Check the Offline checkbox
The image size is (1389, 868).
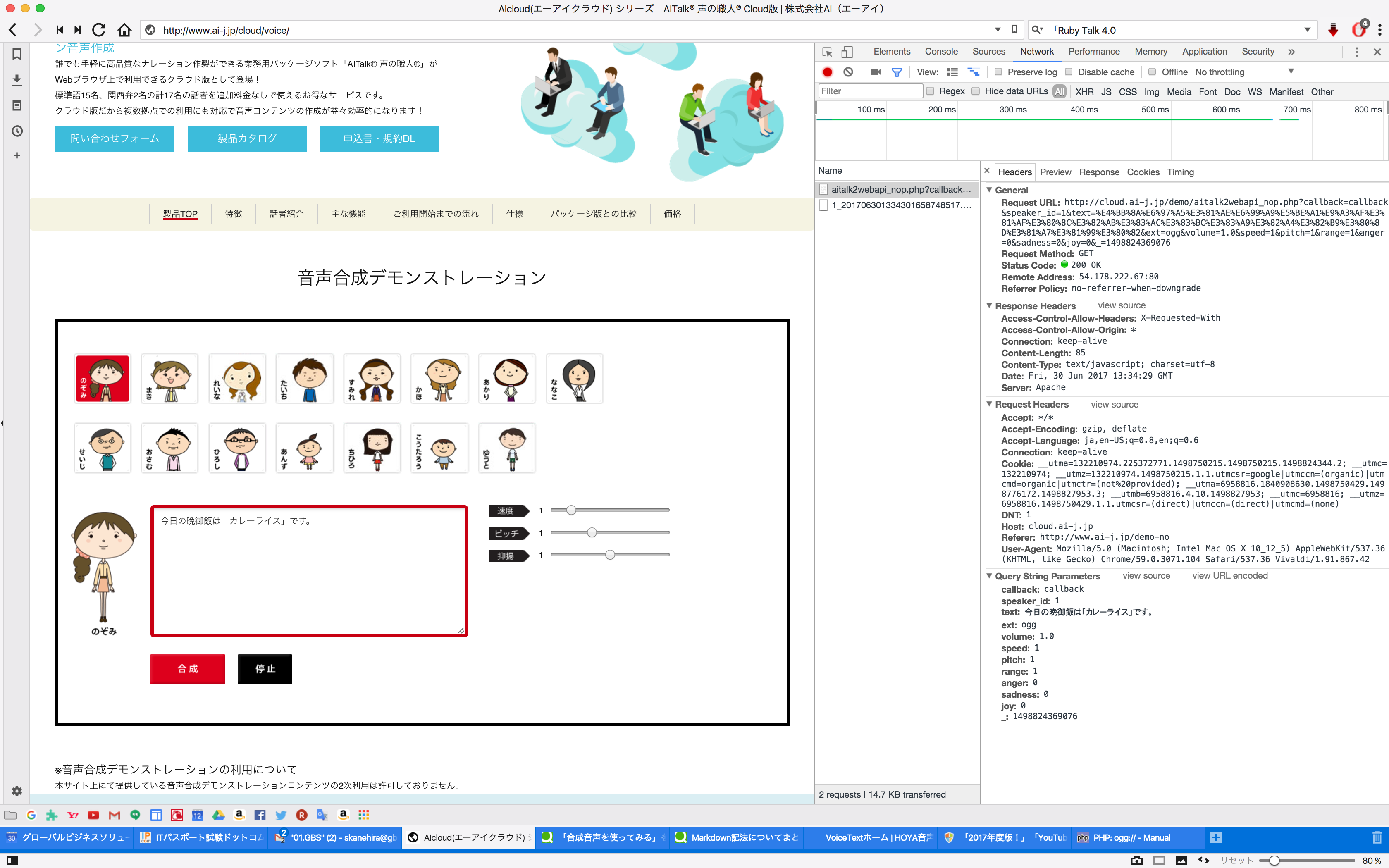(x=1152, y=72)
